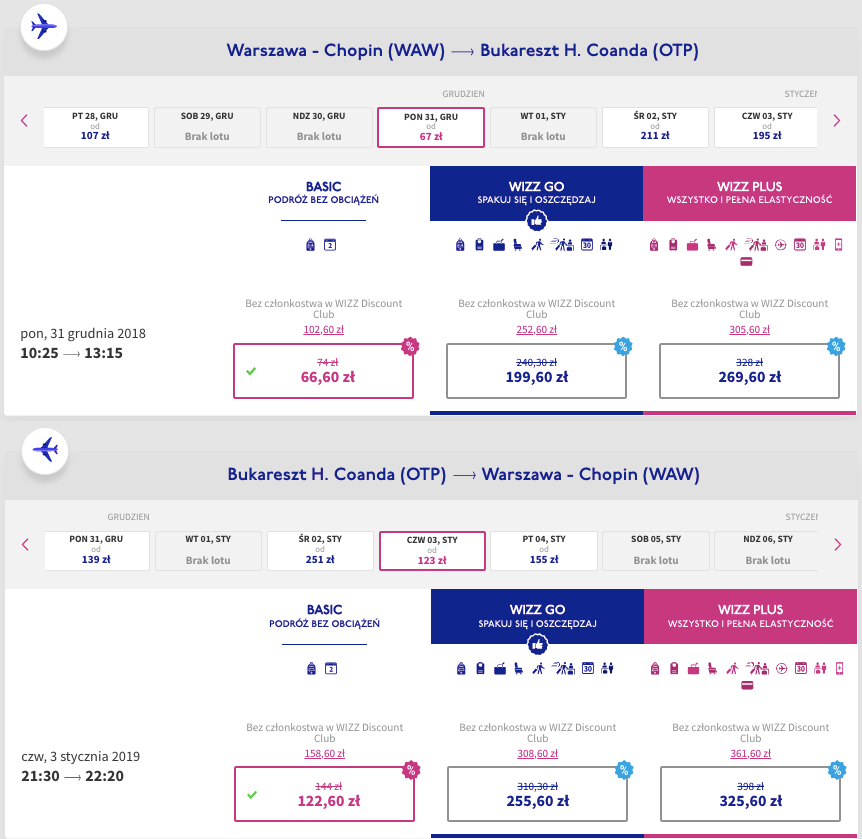Show later return dates with right arrow
862x839 pixels.
[x=838, y=544]
